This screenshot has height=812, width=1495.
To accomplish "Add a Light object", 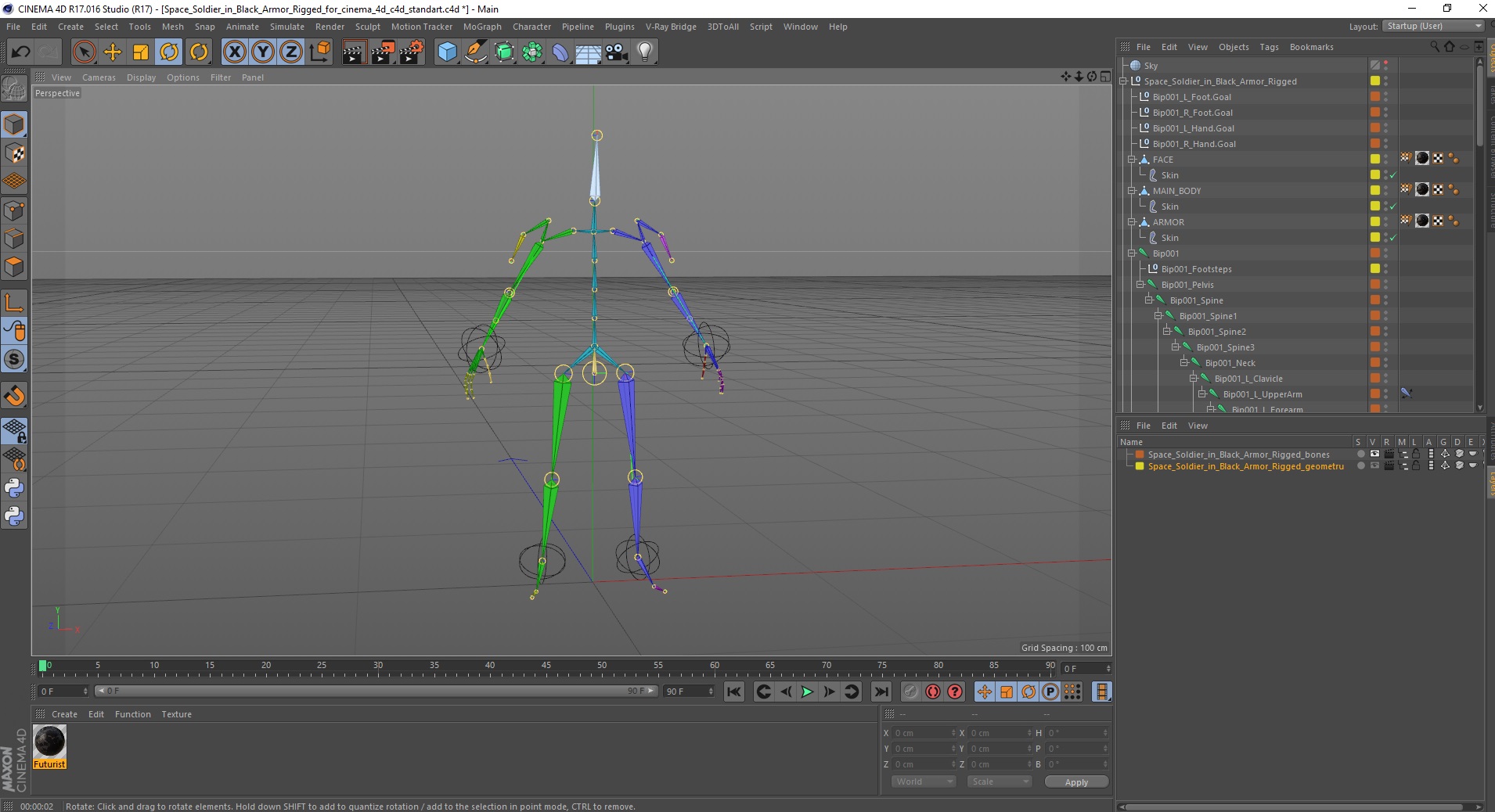I will click(645, 52).
